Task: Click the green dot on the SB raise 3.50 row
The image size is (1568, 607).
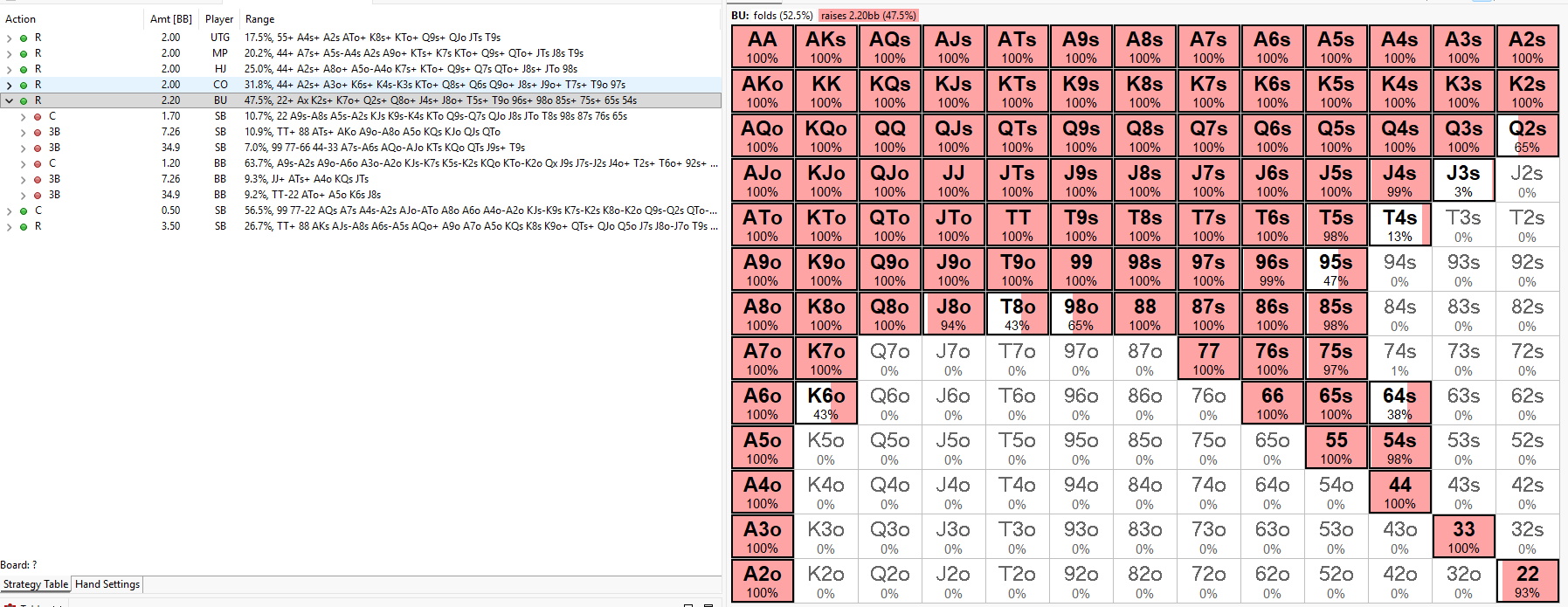Action: click(x=24, y=227)
